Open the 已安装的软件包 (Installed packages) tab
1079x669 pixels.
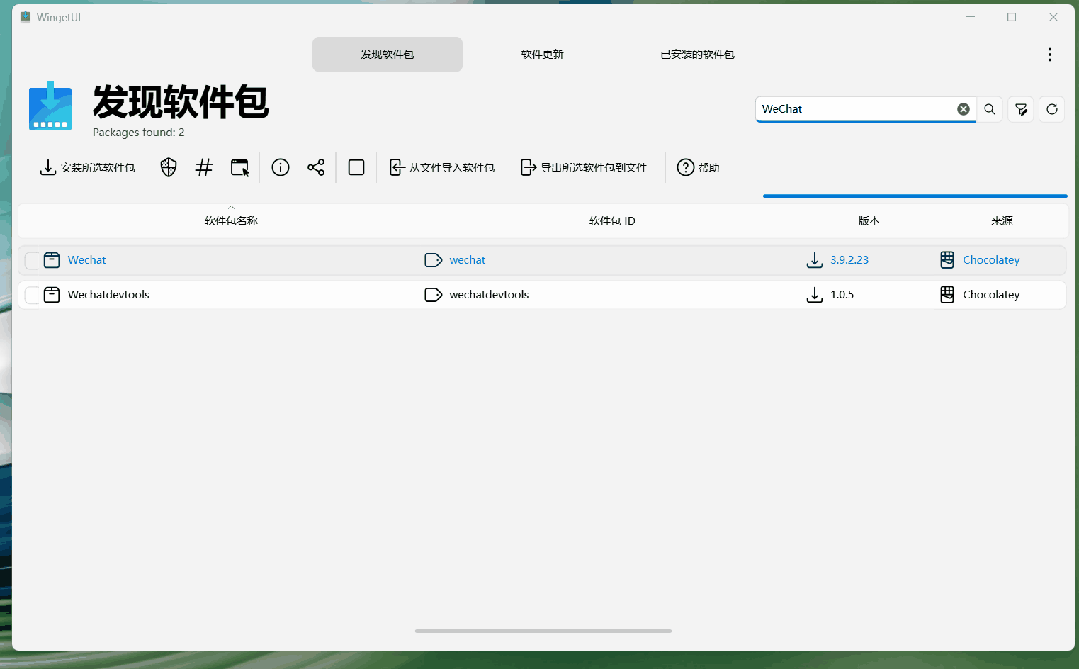click(697, 54)
